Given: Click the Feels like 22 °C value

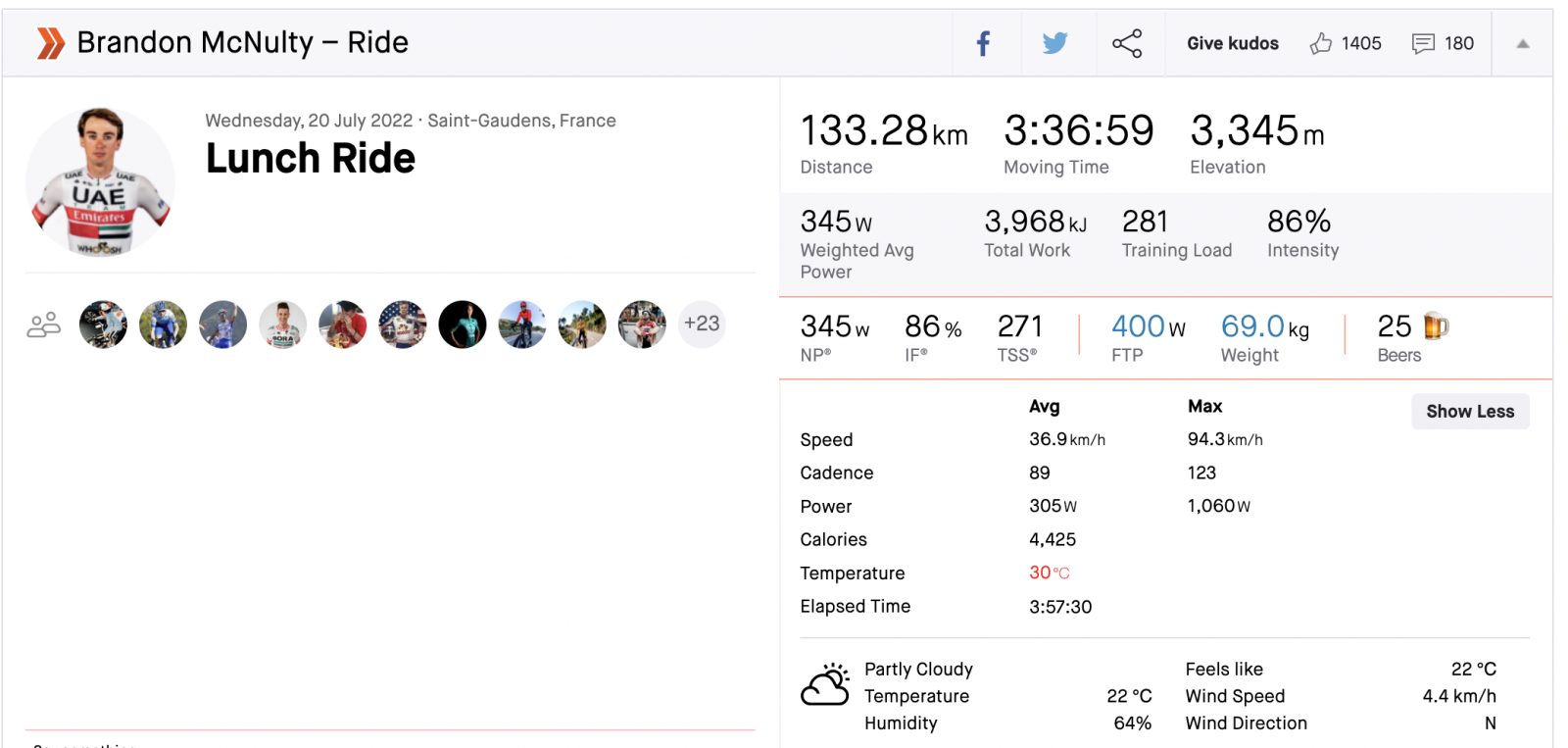Looking at the screenshot, I should pyautogui.click(x=1474, y=670).
